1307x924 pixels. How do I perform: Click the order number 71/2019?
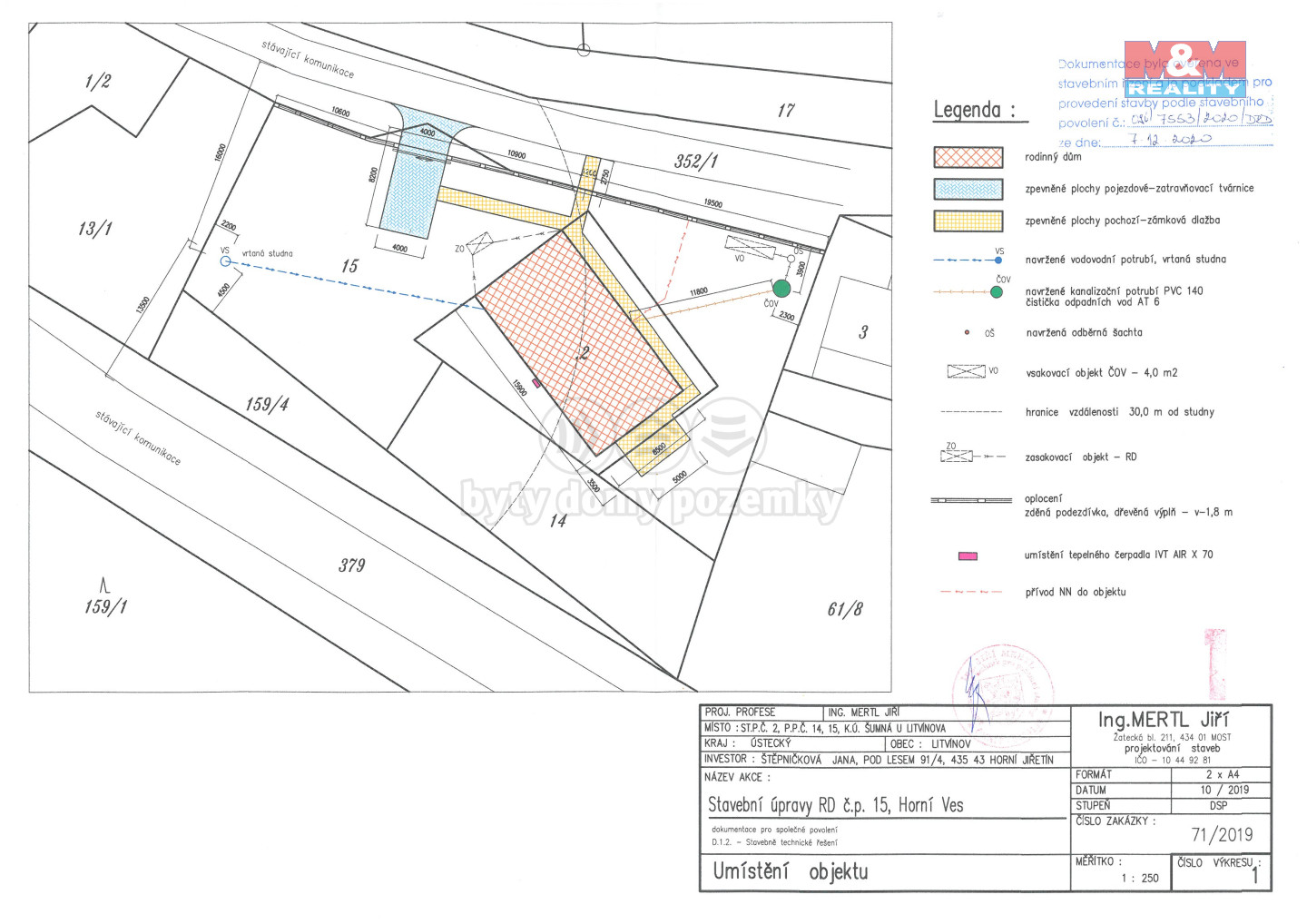tap(1222, 835)
